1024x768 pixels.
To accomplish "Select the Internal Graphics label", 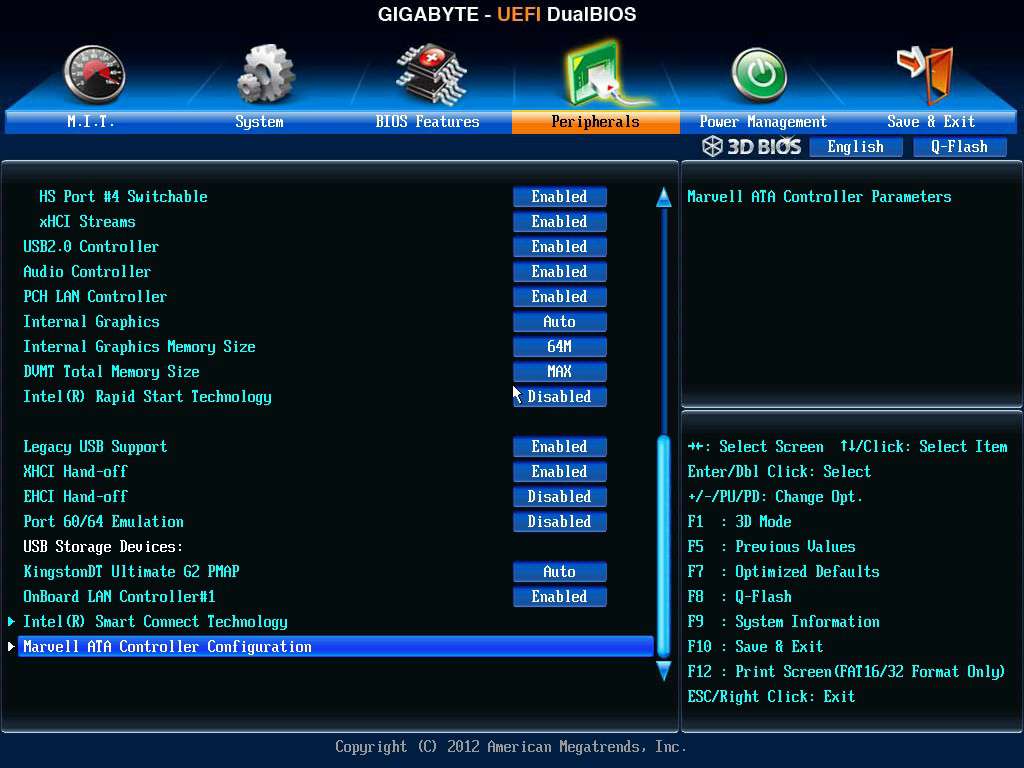I will [x=91, y=322].
